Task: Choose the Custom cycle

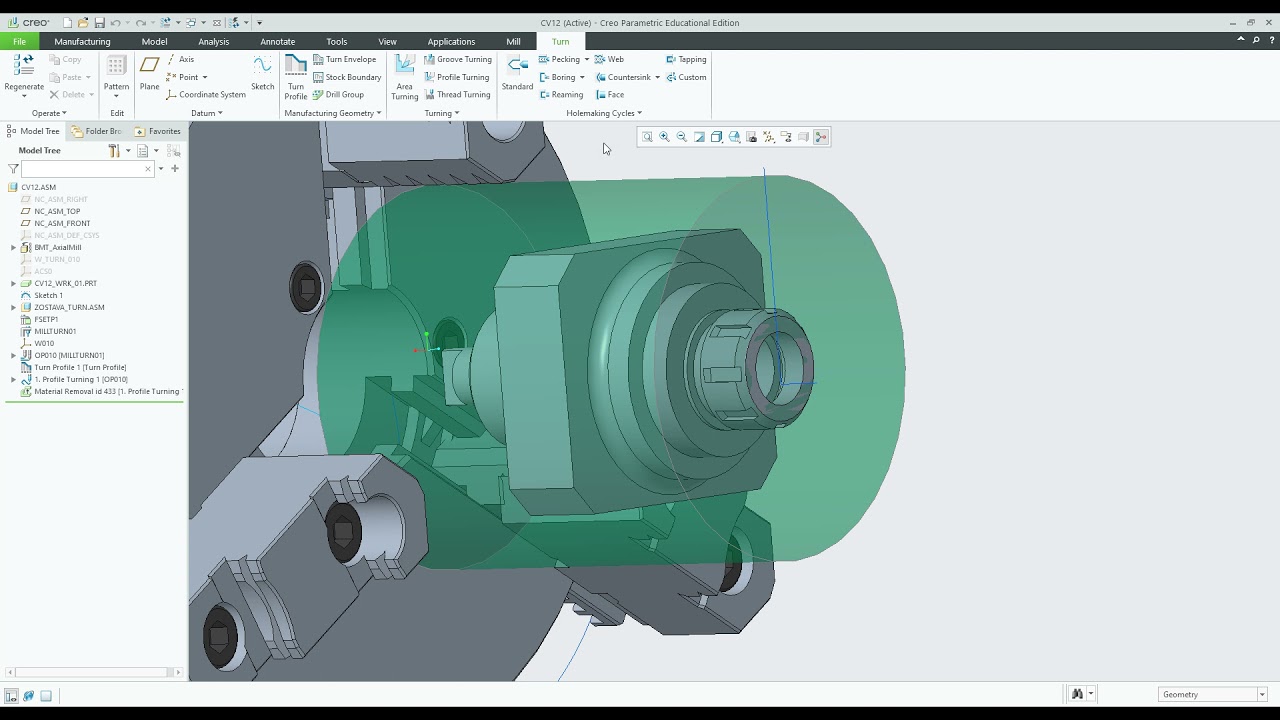Action: [x=686, y=77]
